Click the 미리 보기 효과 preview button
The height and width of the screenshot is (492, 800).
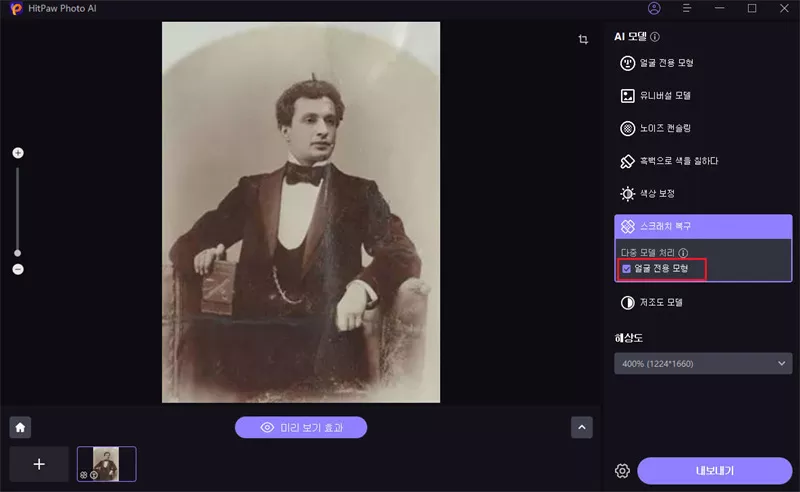coord(301,427)
